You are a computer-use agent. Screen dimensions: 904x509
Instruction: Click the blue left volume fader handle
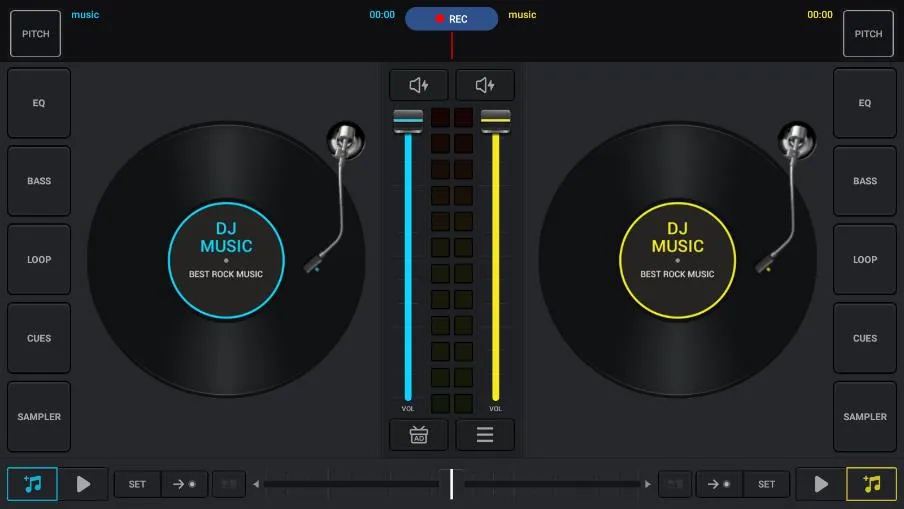tap(408, 120)
